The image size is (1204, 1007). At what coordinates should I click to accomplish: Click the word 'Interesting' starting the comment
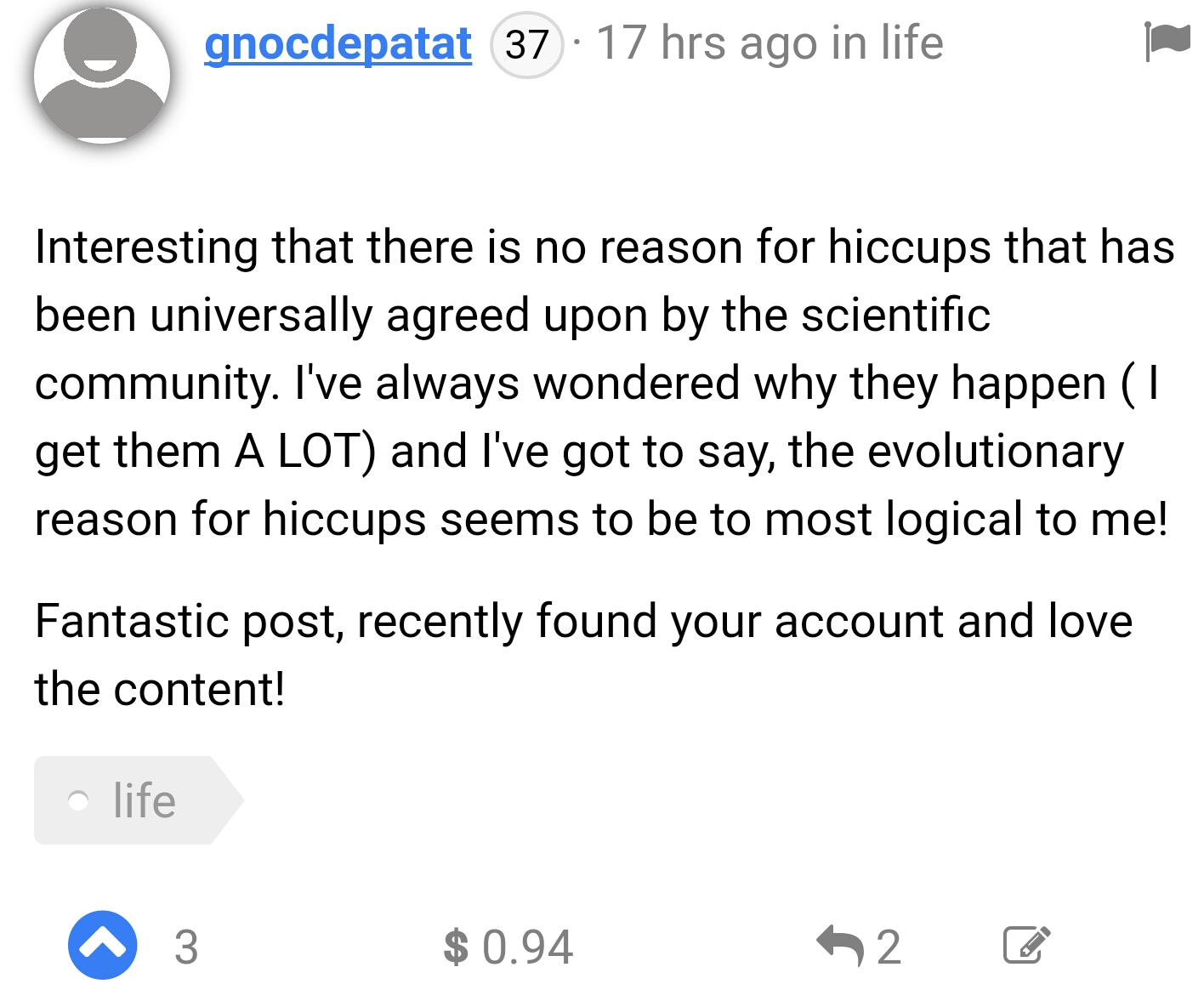[x=146, y=247]
